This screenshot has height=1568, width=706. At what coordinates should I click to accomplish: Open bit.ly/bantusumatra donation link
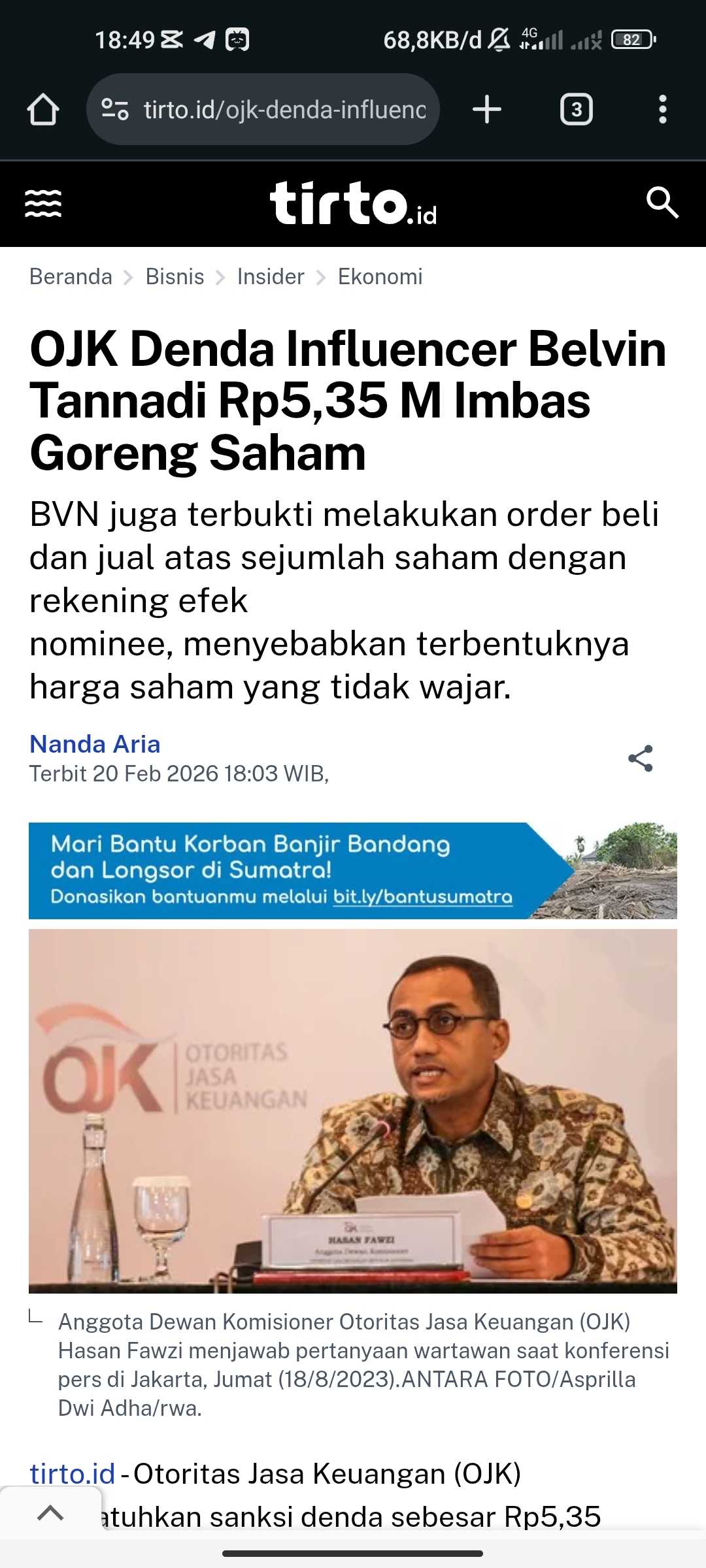423,896
